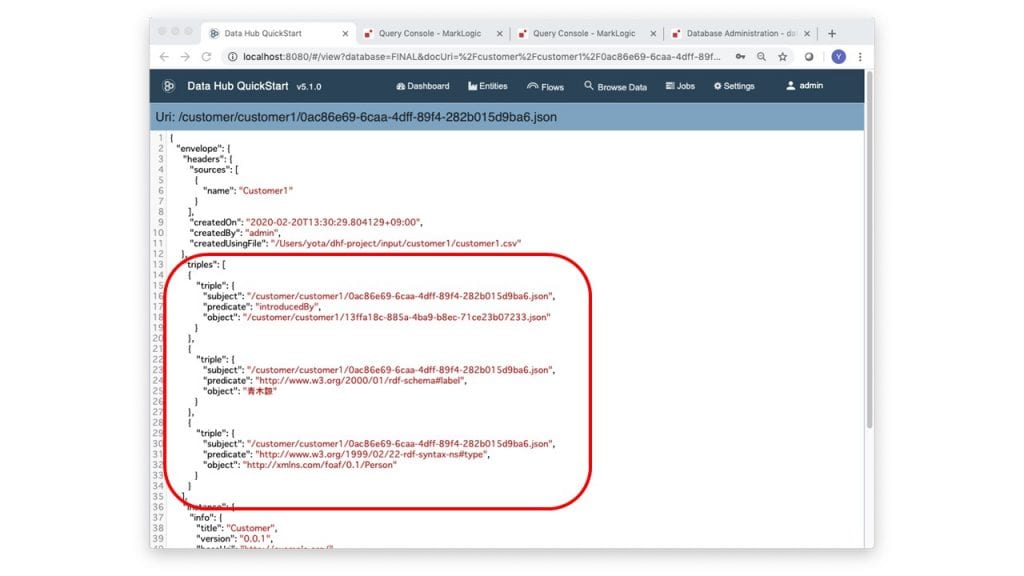Click the browser back arrow

[x=164, y=57]
